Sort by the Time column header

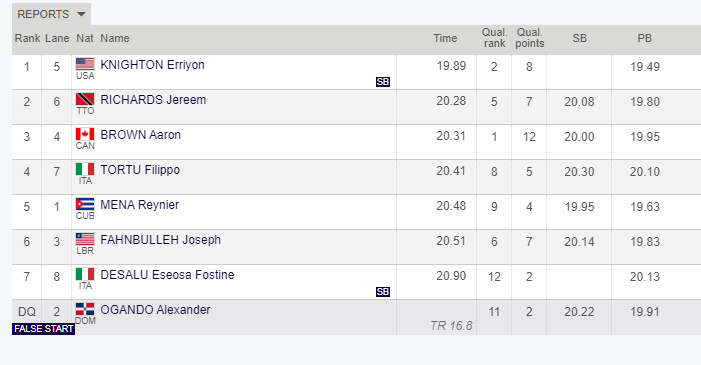point(445,38)
